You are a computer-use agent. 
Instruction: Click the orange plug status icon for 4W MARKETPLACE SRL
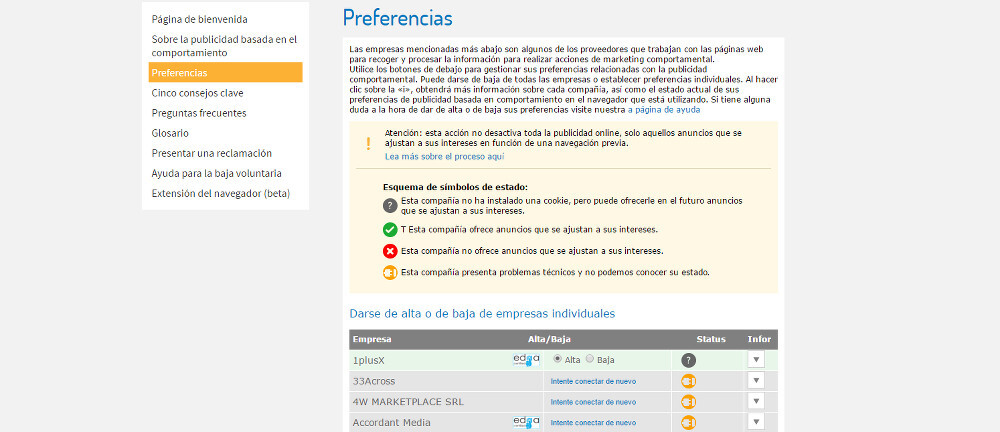click(688, 402)
